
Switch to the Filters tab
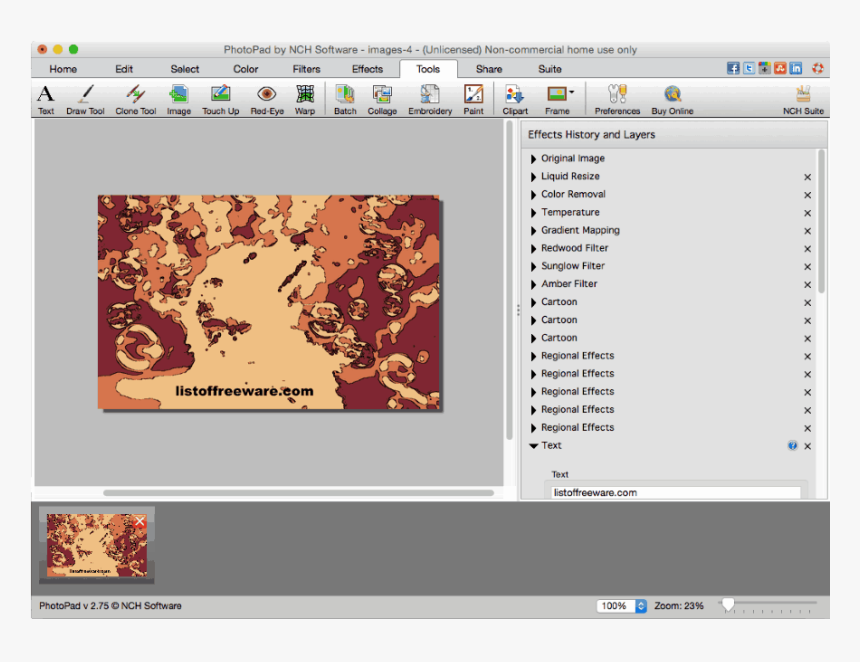(306, 69)
